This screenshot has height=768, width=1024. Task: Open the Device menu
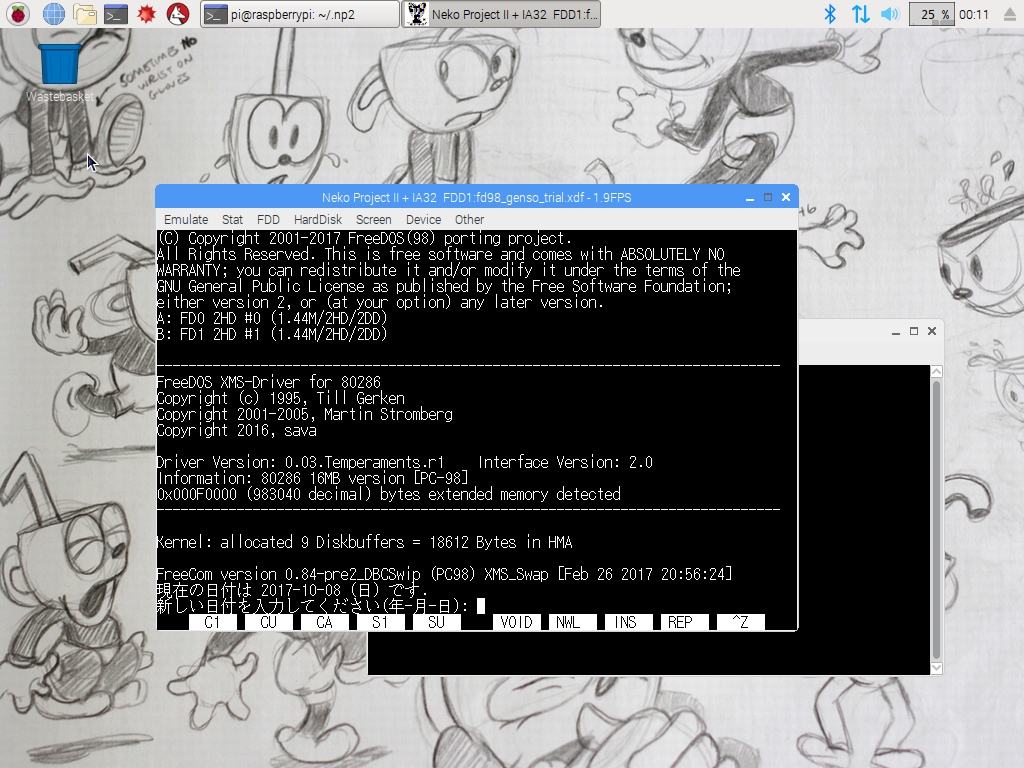coord(423,219)
